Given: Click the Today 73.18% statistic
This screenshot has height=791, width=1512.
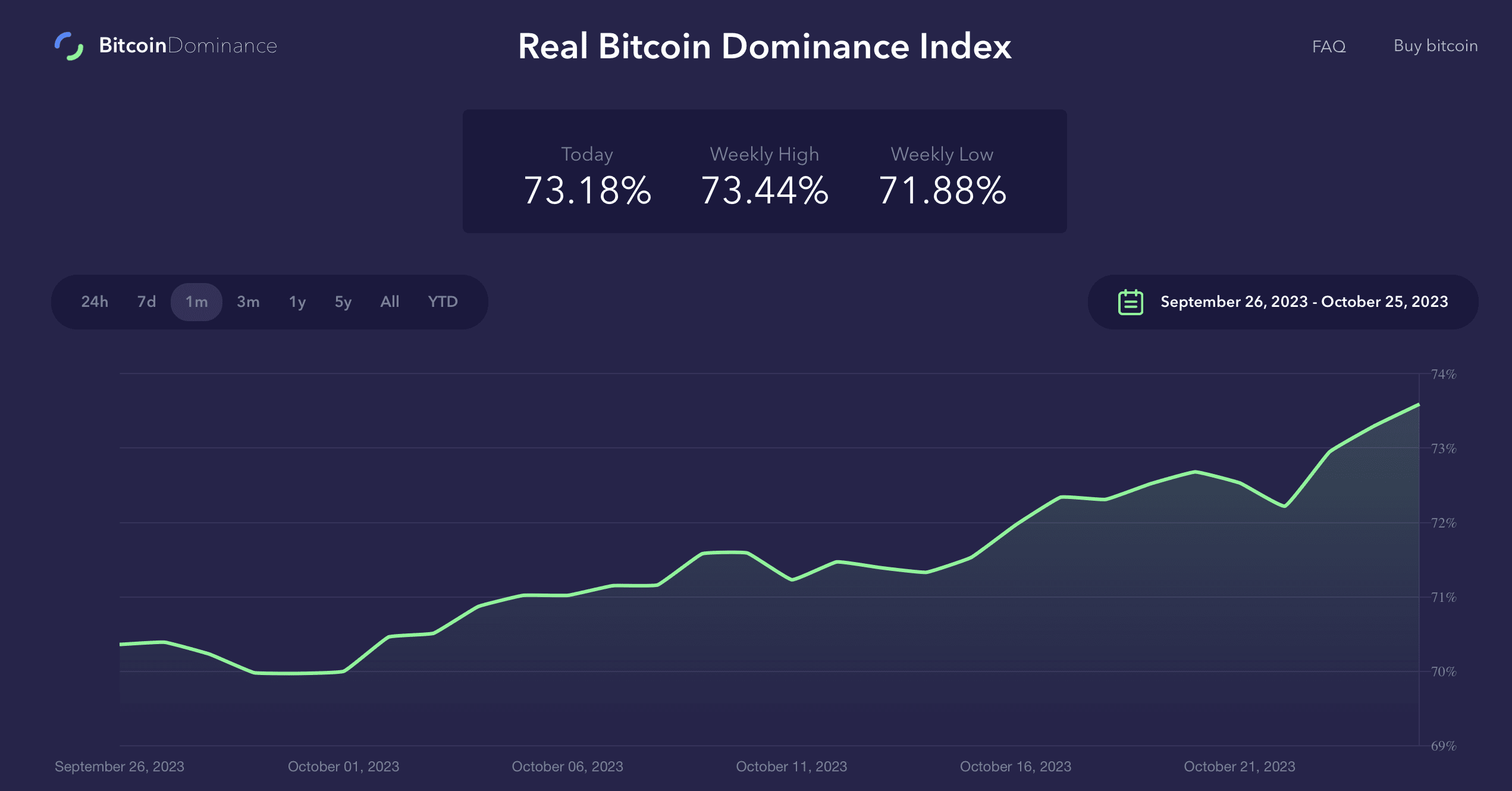Looking at the screenshot, I should click(588, 190).
